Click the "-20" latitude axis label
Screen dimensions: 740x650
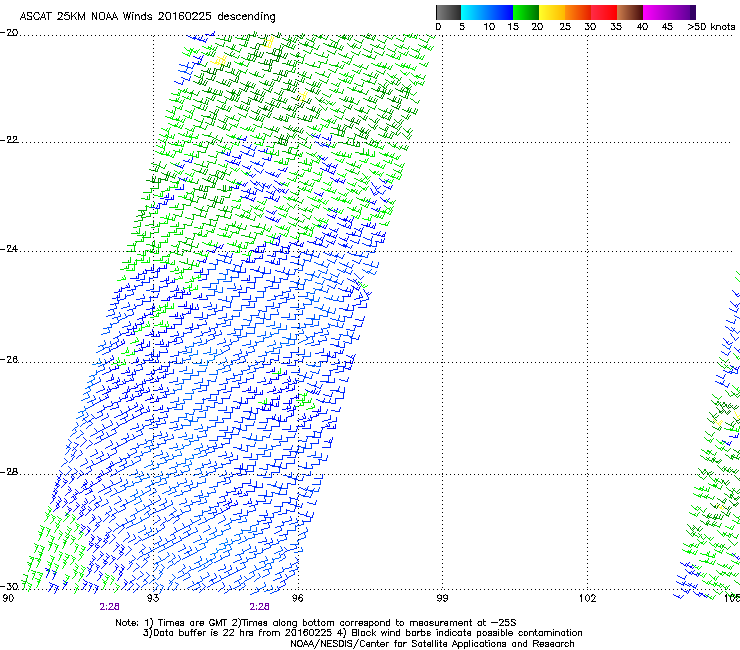pyautogui.click(x=9, y=33)
